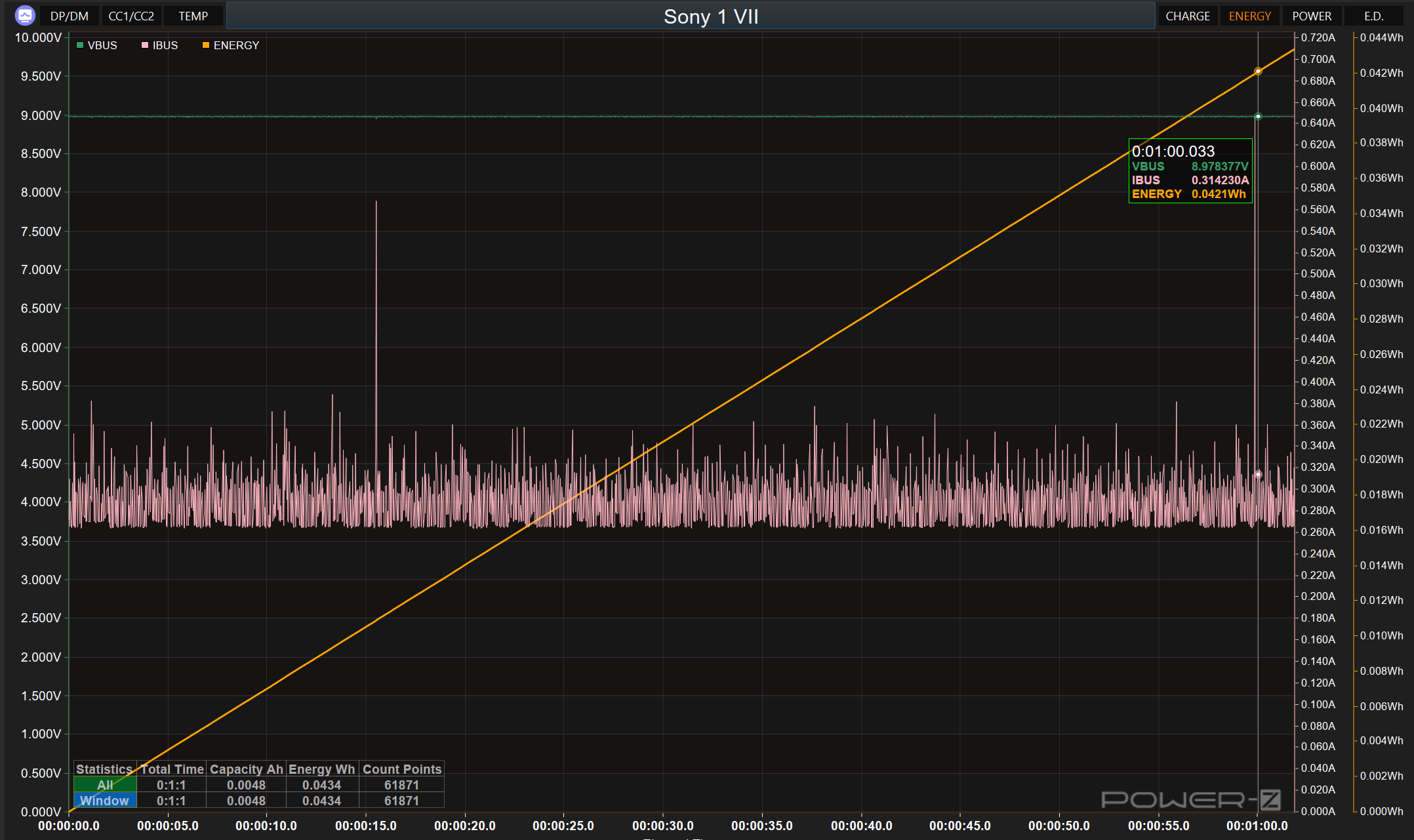Click the orange ENERGY cursor marker dot

tap(1258, 71)
